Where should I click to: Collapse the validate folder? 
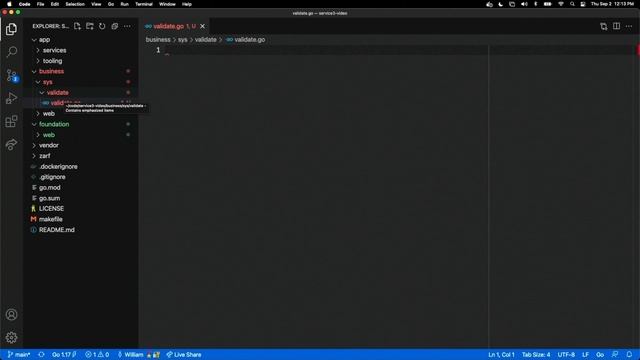click(81, 93)
